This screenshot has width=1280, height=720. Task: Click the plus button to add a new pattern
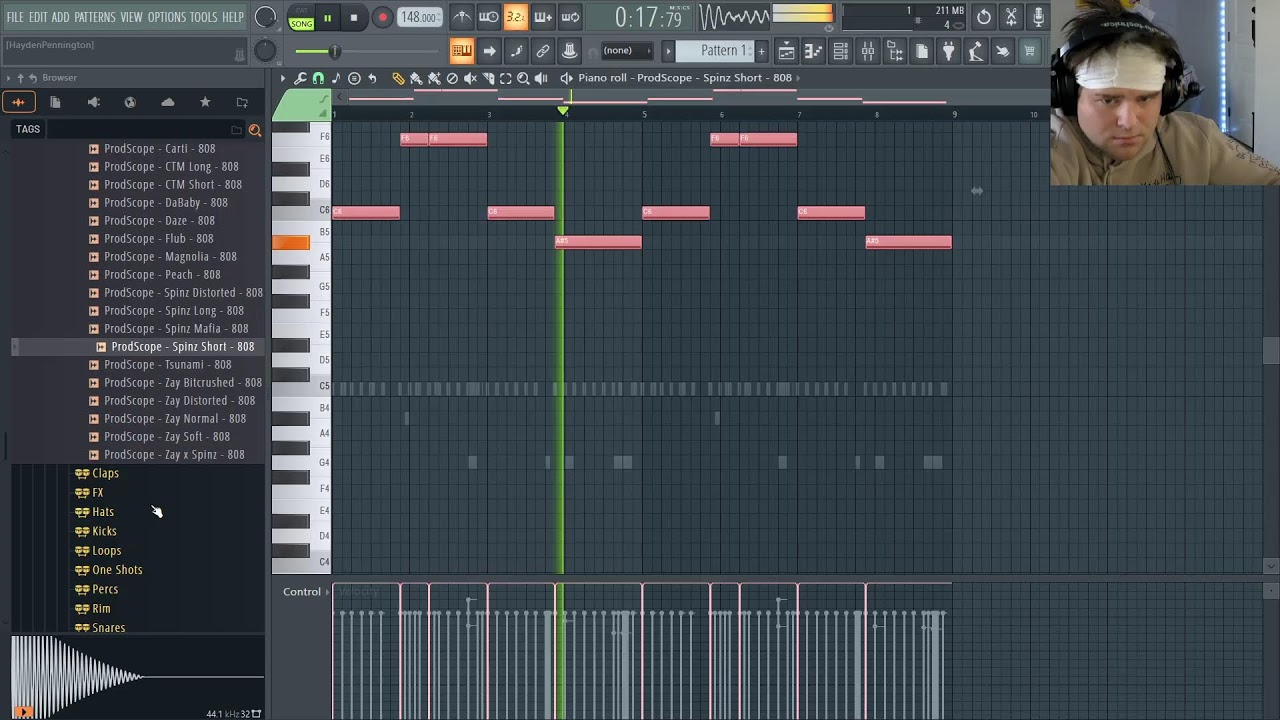coord(761,51)
